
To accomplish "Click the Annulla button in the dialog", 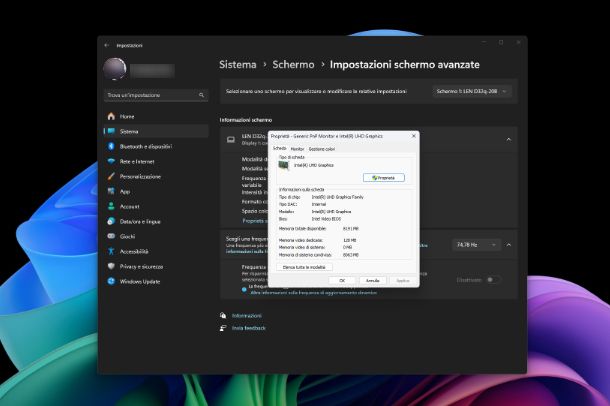I will point(372,280).
